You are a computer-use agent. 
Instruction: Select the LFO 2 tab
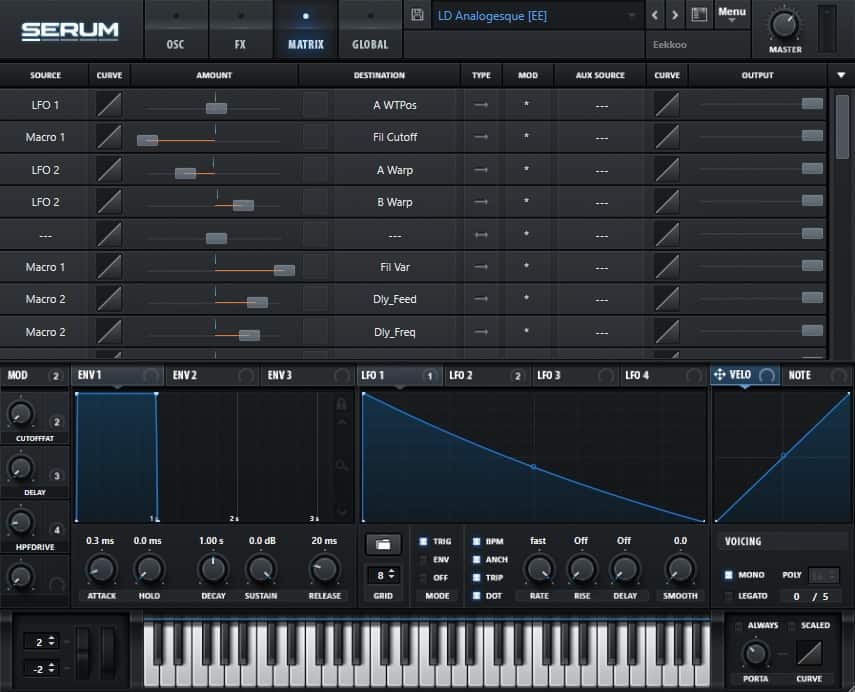click(485, 375)
